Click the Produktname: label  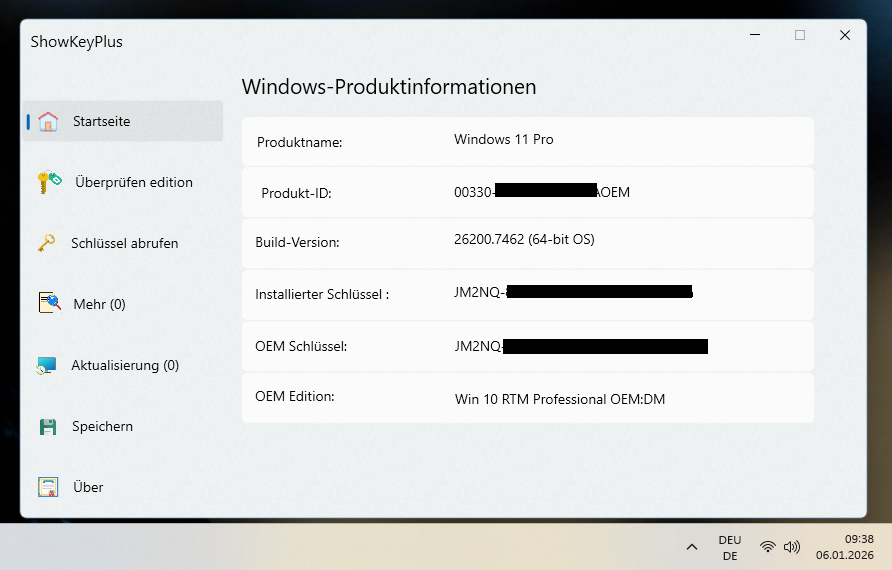tap(299, 142)
